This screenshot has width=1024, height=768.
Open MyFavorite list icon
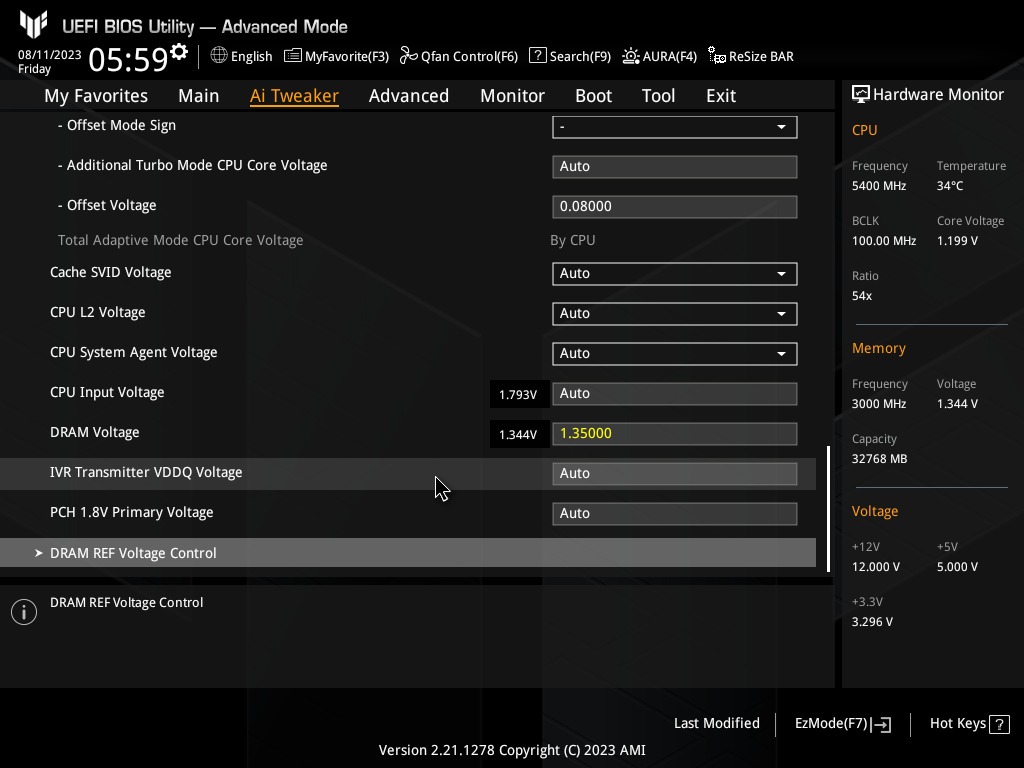293,56
